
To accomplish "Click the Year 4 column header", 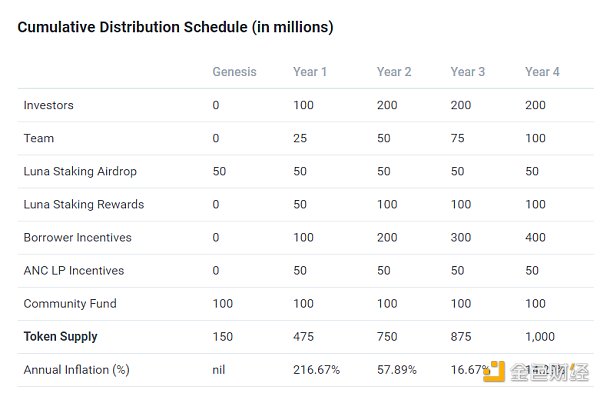I will click(x=542, y=72).
